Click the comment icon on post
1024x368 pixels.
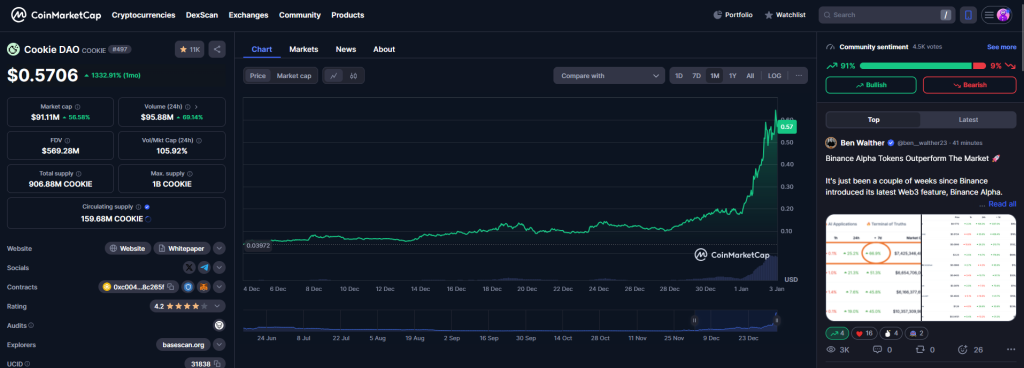(877, 350)
